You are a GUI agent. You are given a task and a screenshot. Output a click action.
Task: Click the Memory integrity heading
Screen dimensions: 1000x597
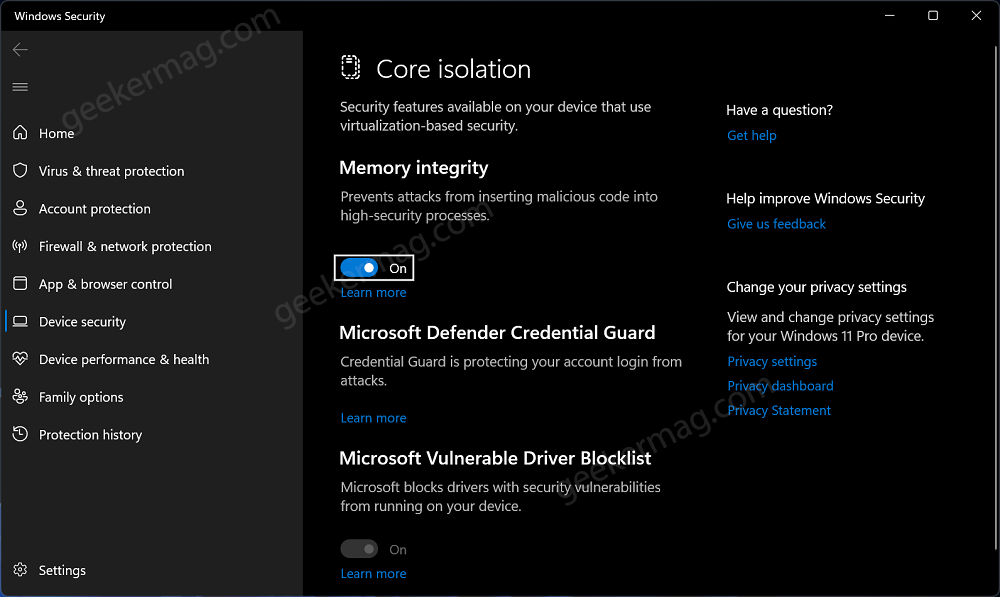click(x=413, y=167)
